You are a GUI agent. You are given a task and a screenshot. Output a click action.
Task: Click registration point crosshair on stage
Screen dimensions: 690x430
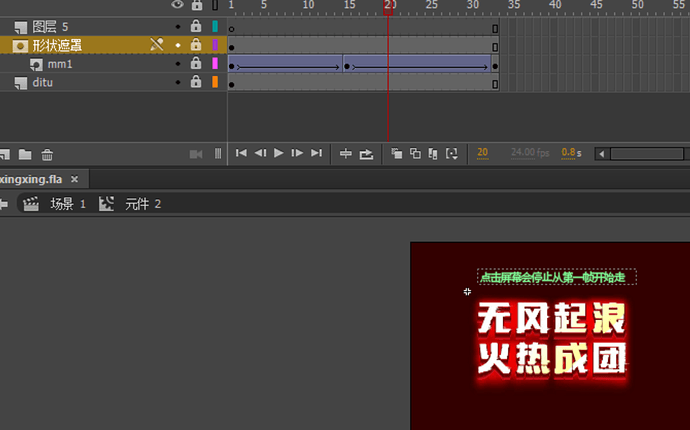coord(467,291)
